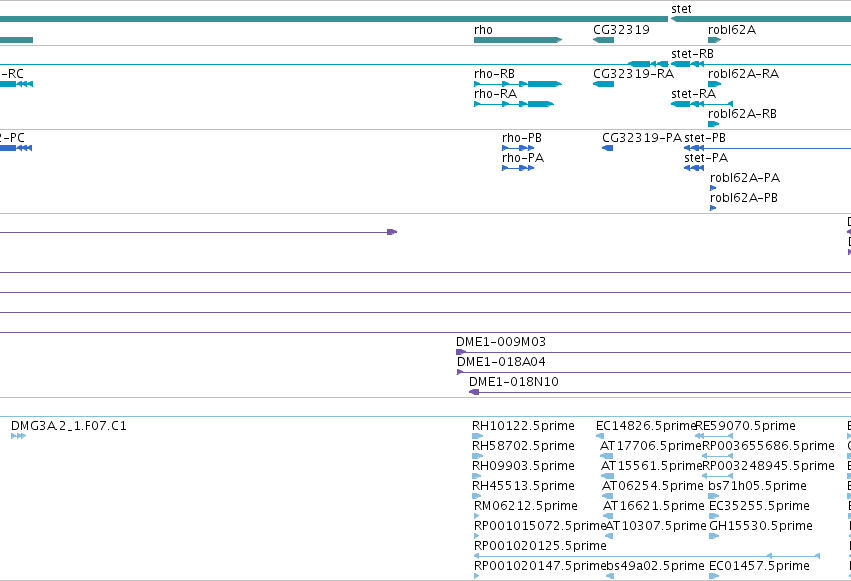Click the DMG3A.2_1.F07.C1 feature
Viewport: 851px width, 581px height.
tap(18, 436)
